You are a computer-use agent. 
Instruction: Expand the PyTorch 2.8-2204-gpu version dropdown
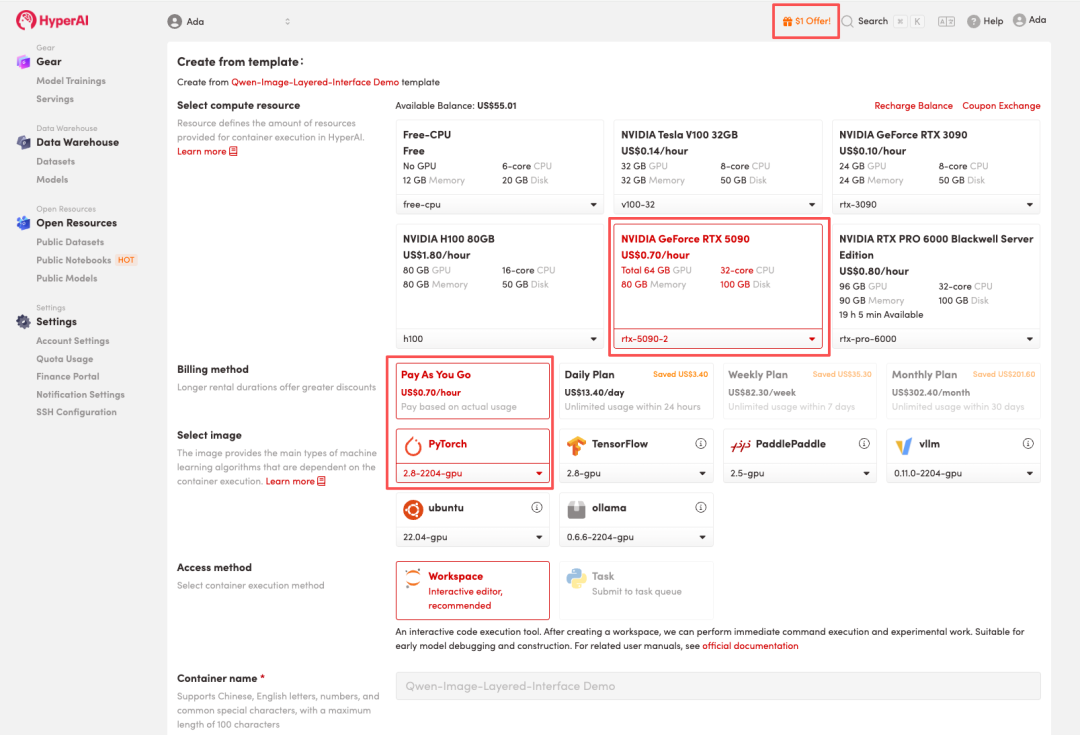click(x=474, y=473)
